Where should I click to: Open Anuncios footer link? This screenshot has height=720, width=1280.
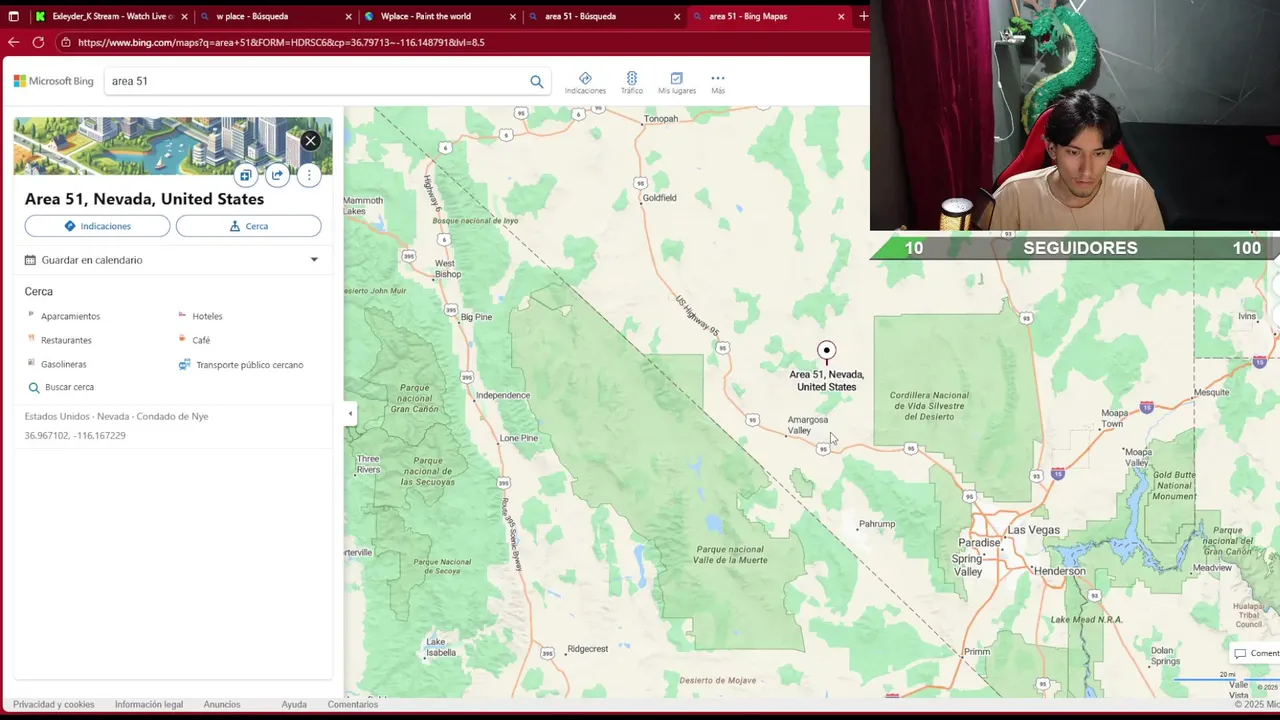(222, 705)
